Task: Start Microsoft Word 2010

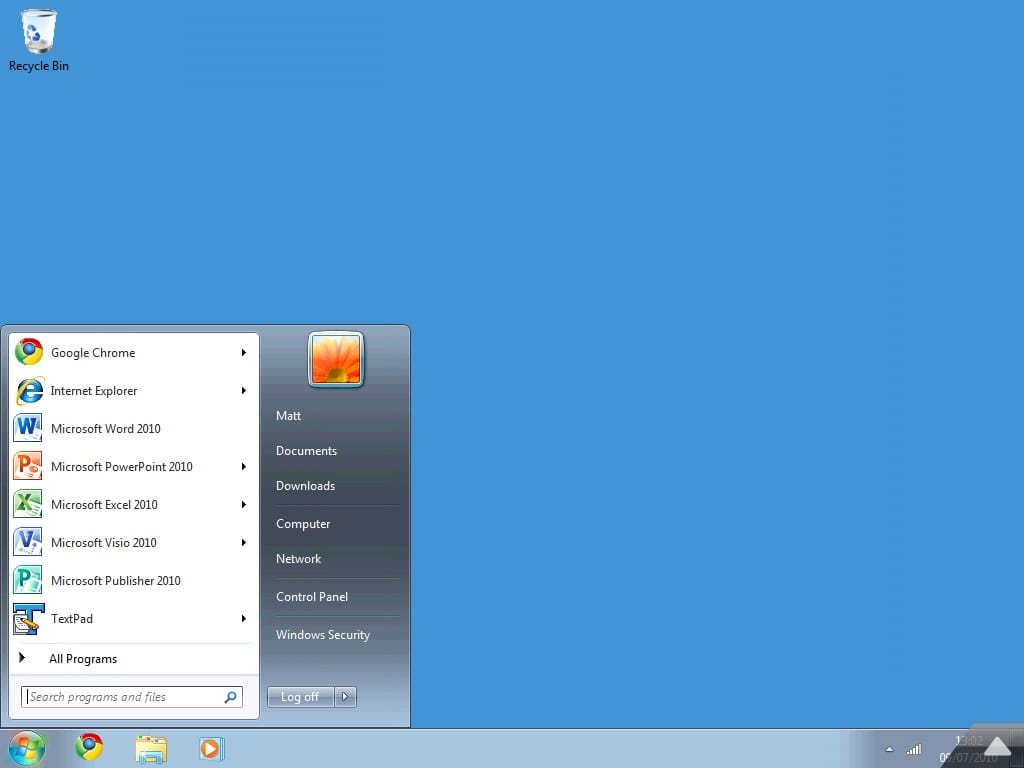Action: pyautogui.click(x=133, y=428)
